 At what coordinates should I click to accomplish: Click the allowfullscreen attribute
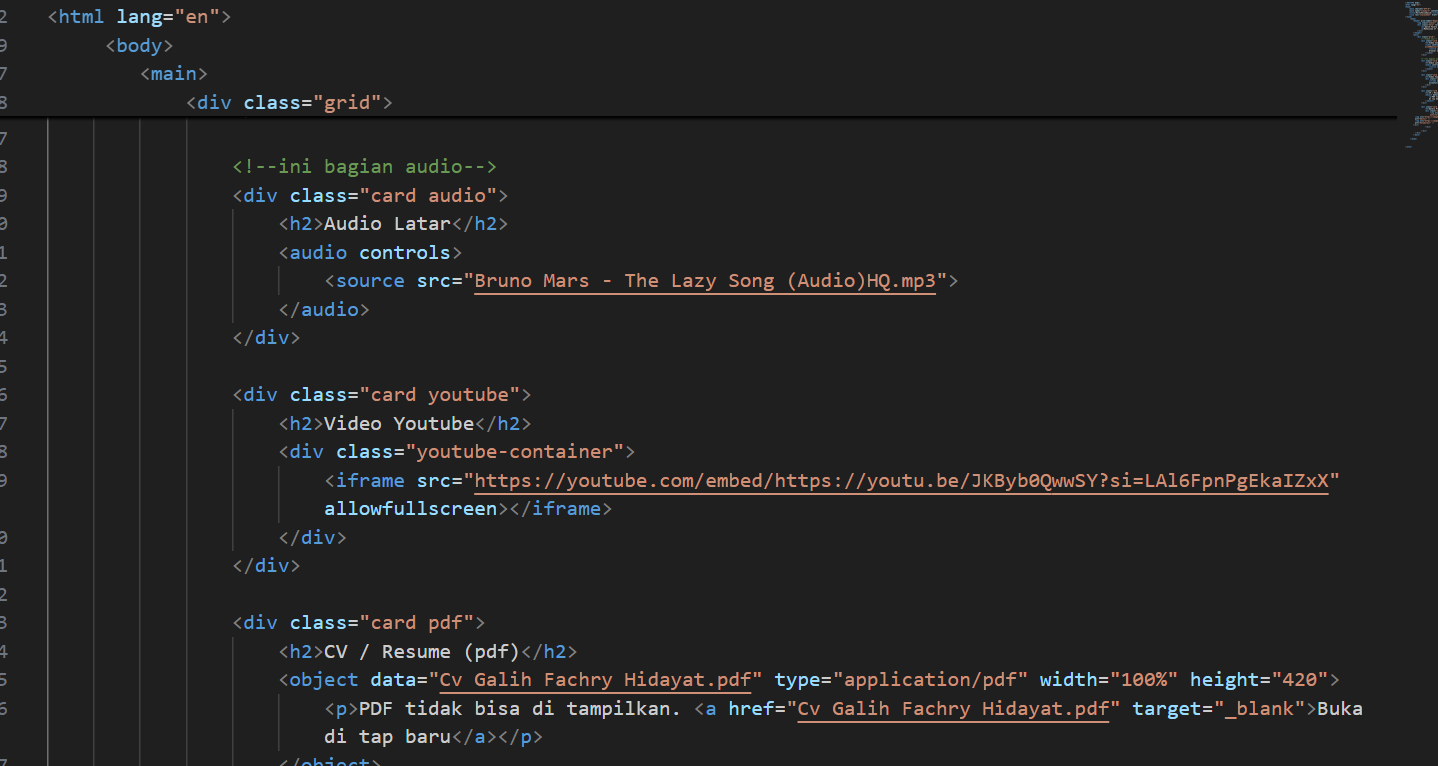point(410,509)
